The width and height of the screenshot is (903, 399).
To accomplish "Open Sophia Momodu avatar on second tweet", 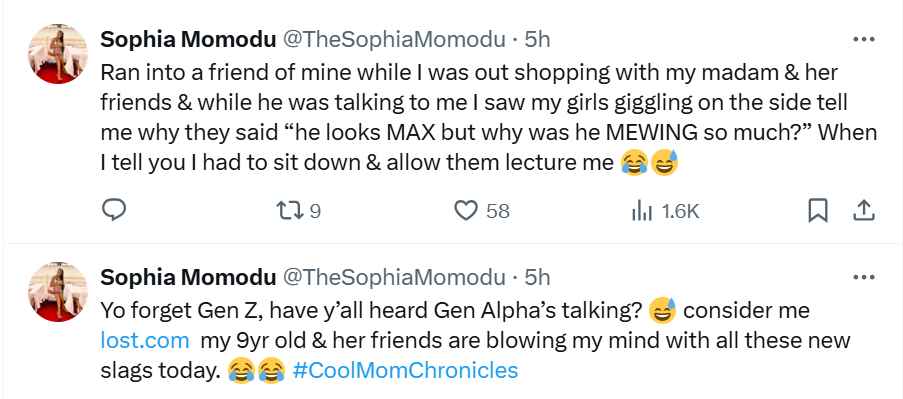I will (58, 292).
